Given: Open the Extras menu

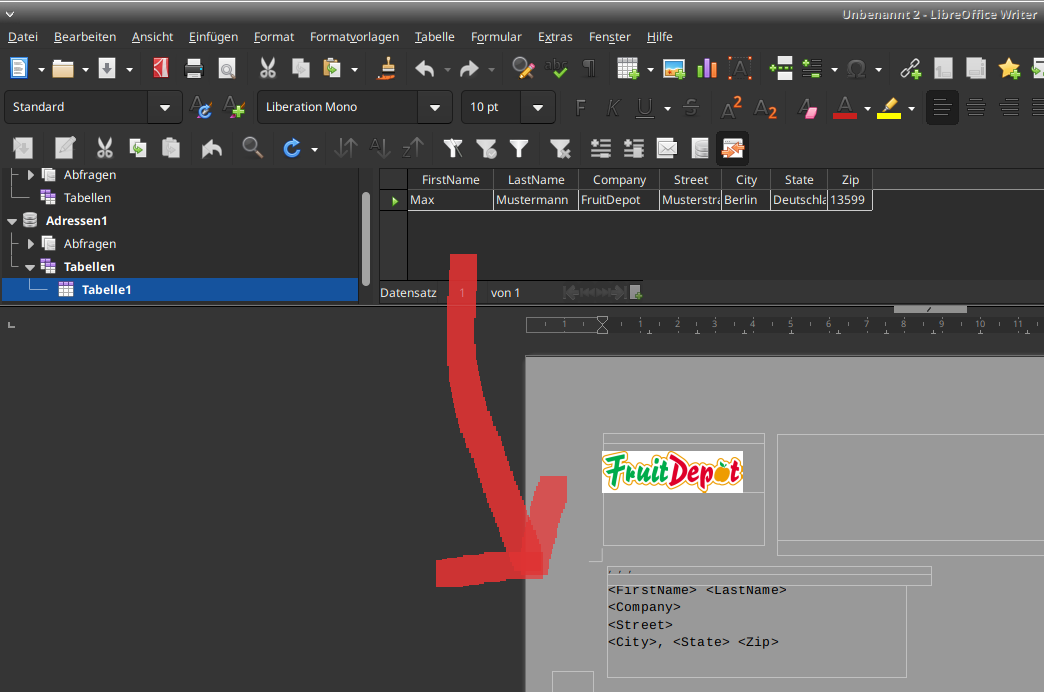Looking at the screenshot, I should click(x=555, y=37).
